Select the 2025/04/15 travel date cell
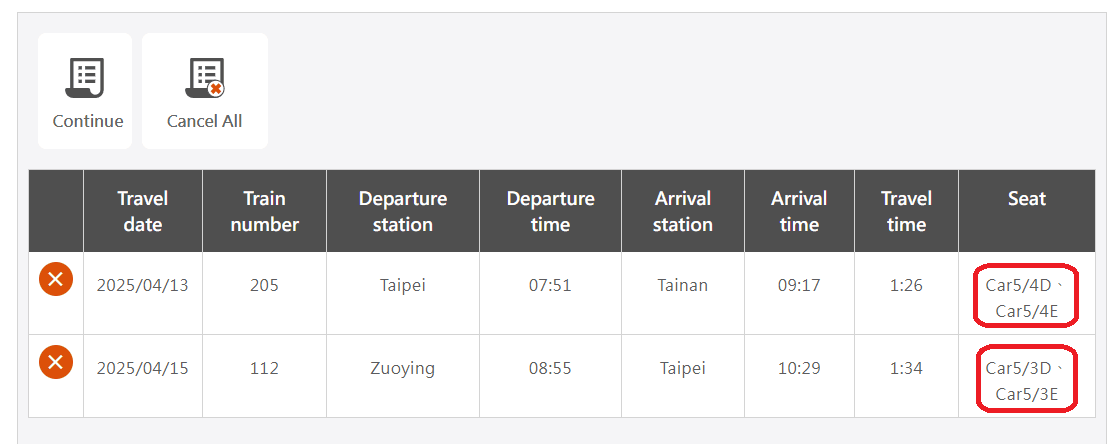 (x=142, y=368)
